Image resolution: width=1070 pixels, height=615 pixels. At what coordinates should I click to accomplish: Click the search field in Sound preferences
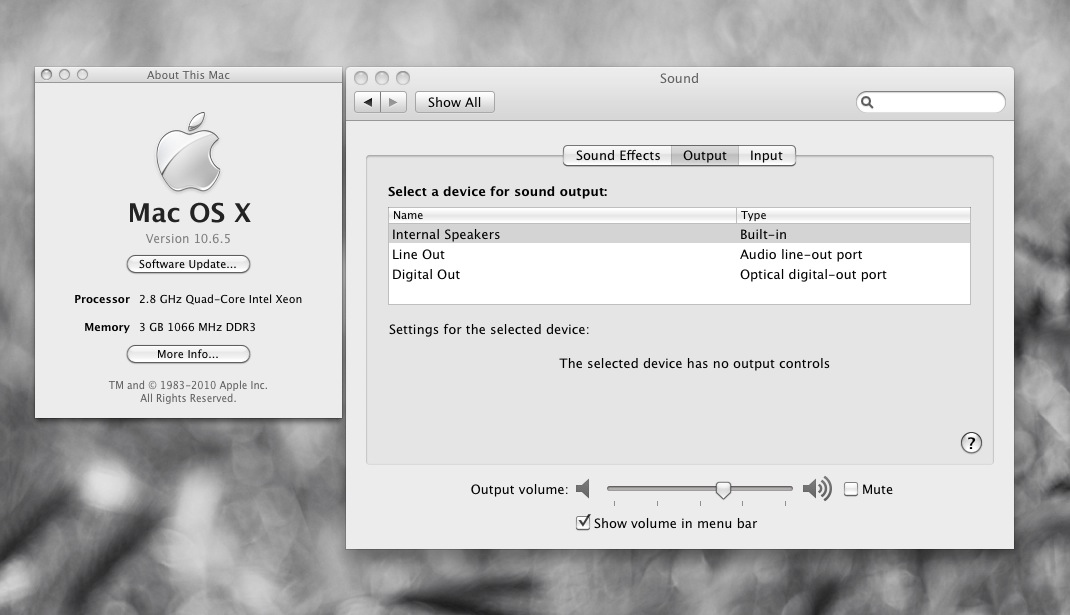coord(930,102)
